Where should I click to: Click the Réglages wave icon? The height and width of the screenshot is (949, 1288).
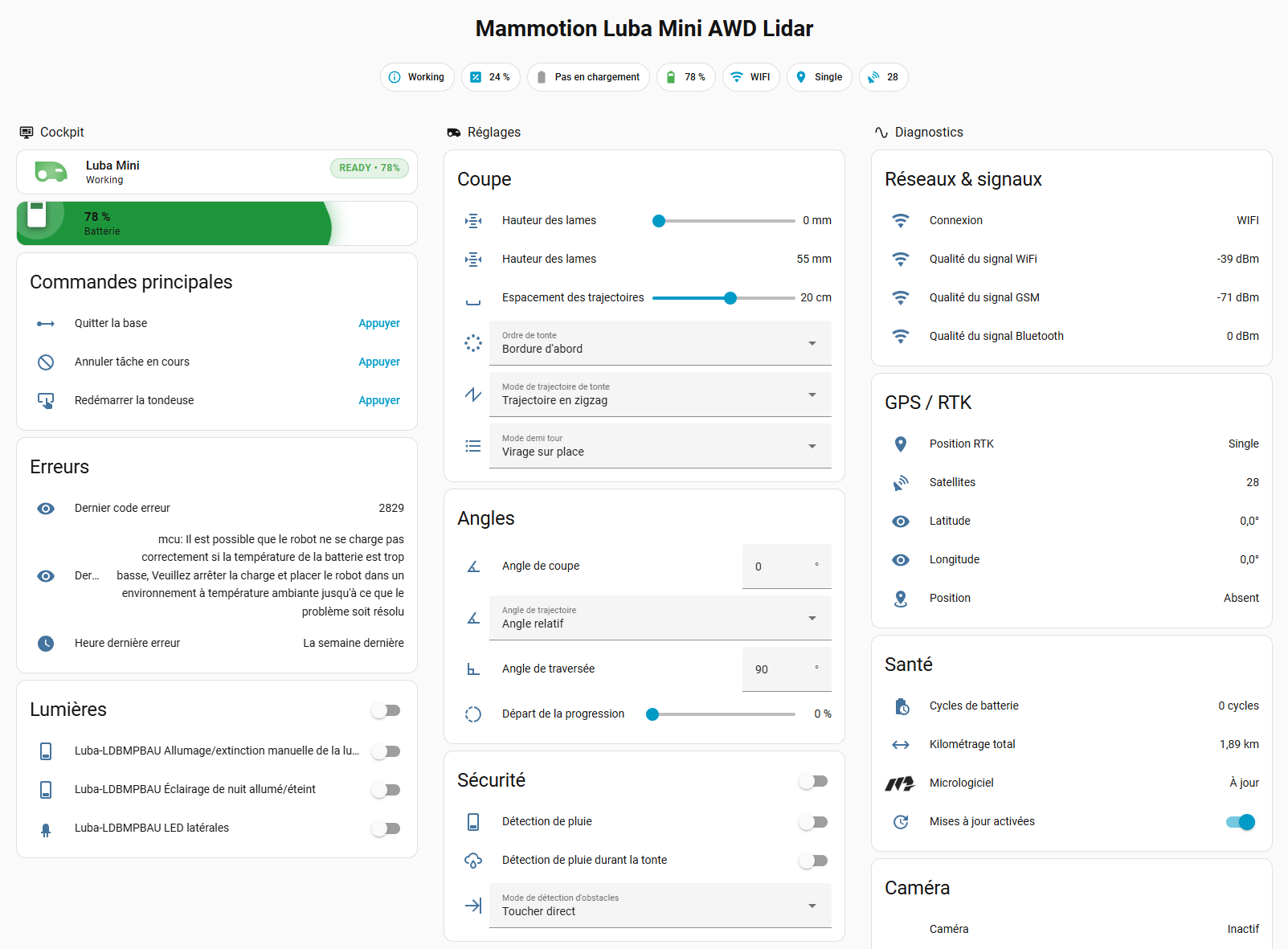454,132
